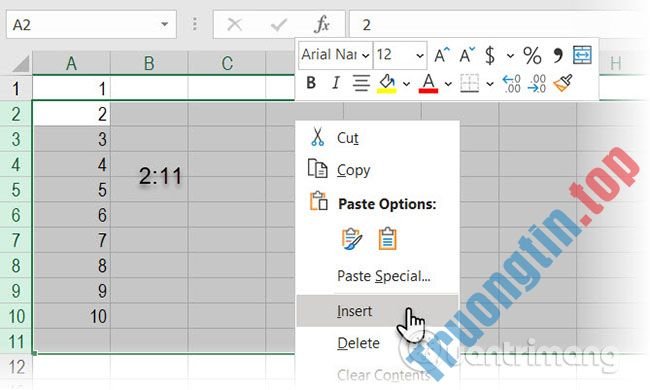Apply red Font Color
The height and width of the screenshot is (390, 650).
pos(428,83)
